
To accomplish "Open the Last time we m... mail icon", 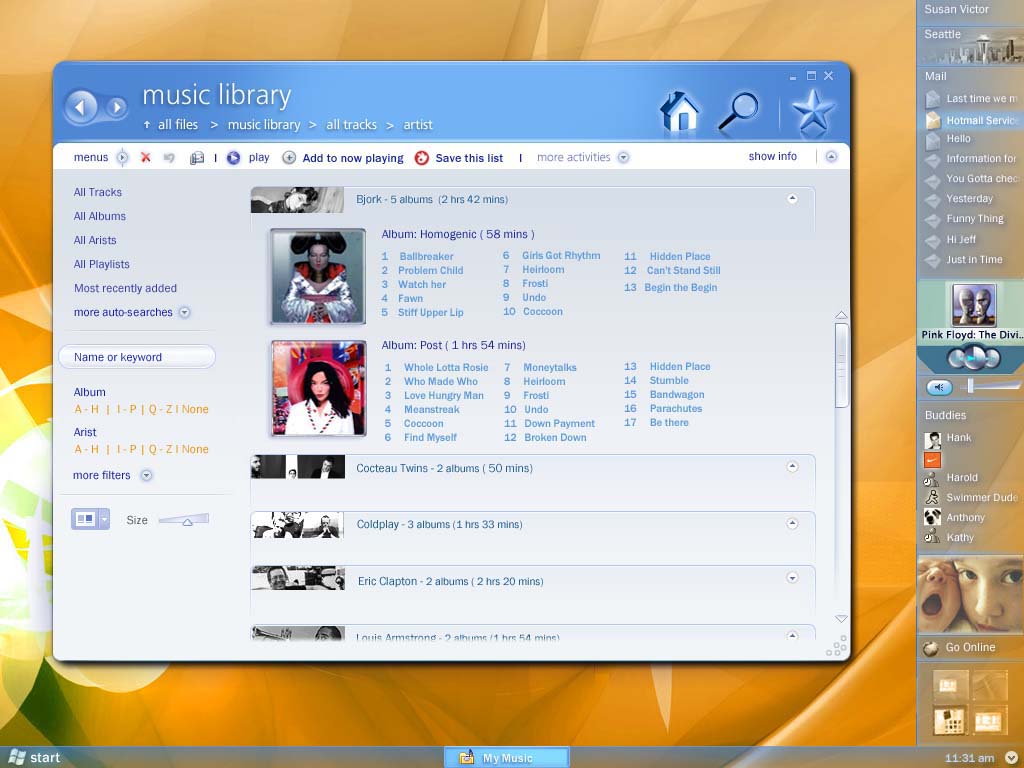I will point(933,99).
